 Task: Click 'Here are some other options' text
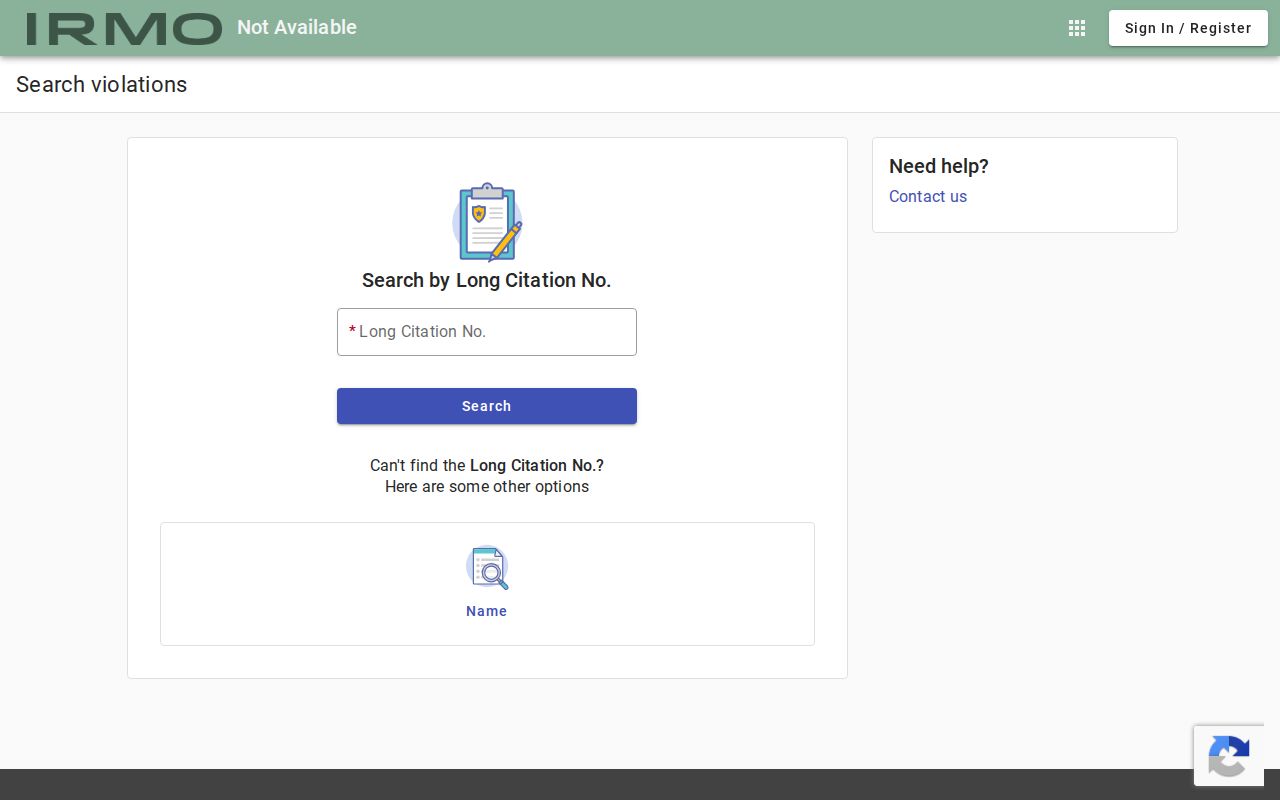(x=487, y=487)
